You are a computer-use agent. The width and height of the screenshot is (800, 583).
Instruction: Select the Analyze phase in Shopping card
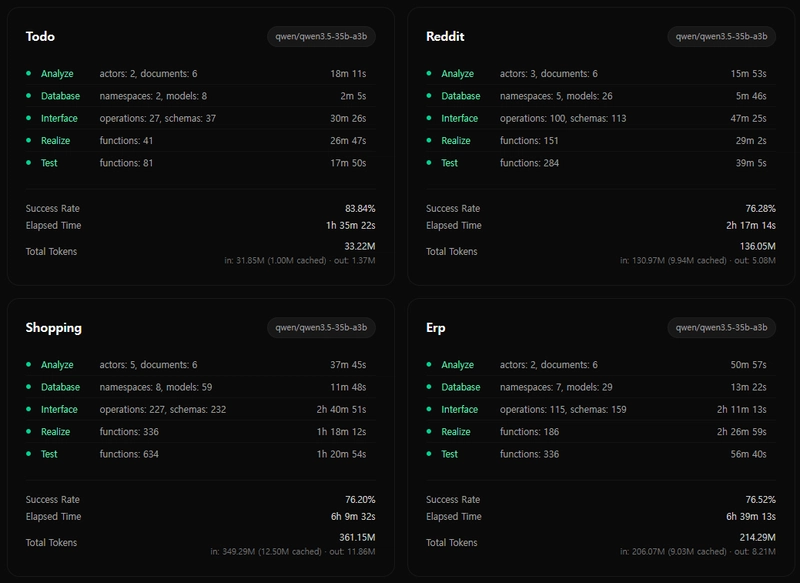(57, 365)
